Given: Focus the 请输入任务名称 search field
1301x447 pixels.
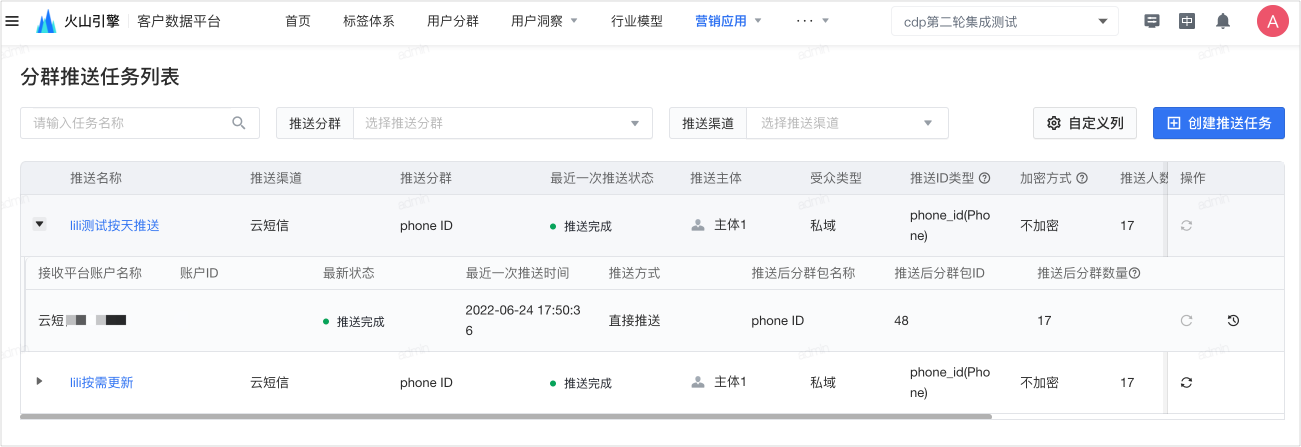Looking at the screenshot, I should [140, 123].
